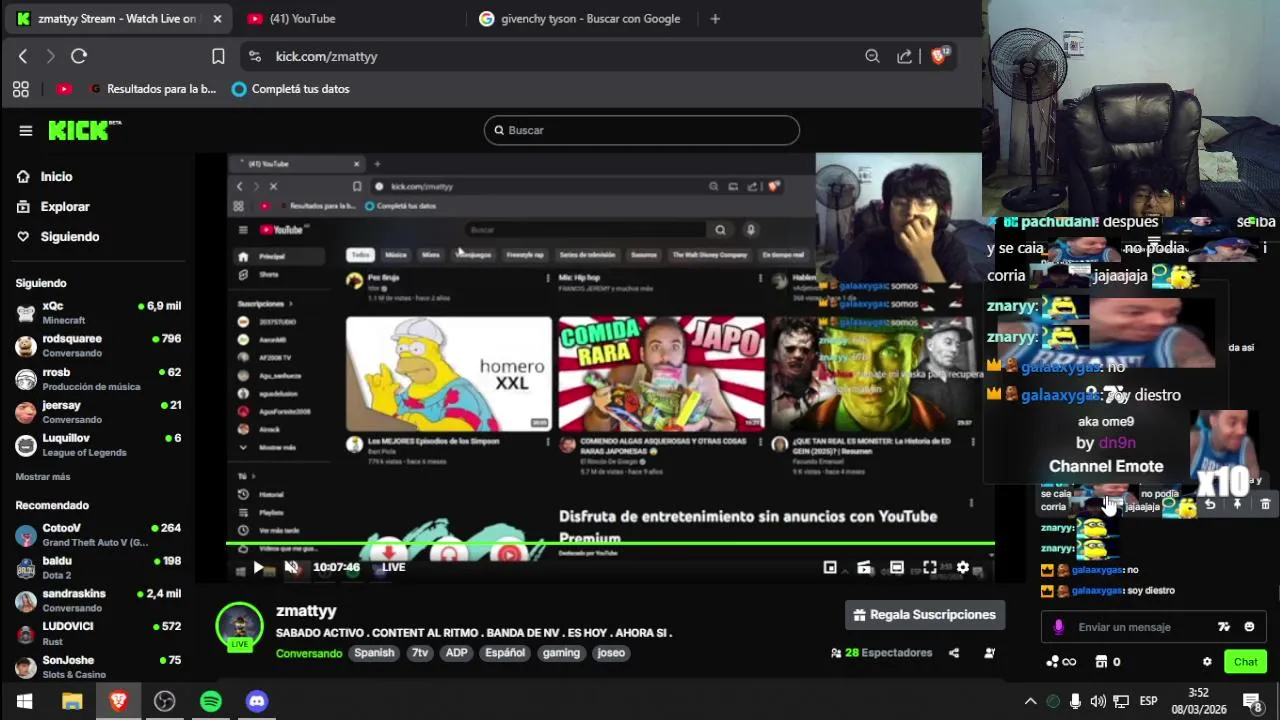Viewport: 1280px width, 720px height.
Task: Jump to LIVE in Kick player
Action: (x=393, y=567)
